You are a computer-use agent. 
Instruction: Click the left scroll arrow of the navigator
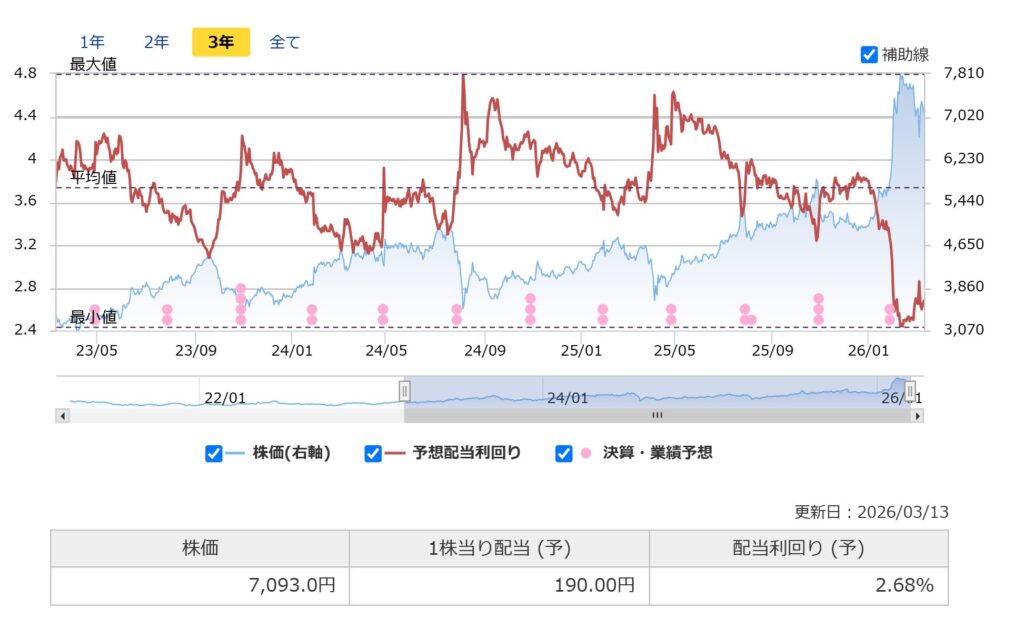click(x=62, y=415)
